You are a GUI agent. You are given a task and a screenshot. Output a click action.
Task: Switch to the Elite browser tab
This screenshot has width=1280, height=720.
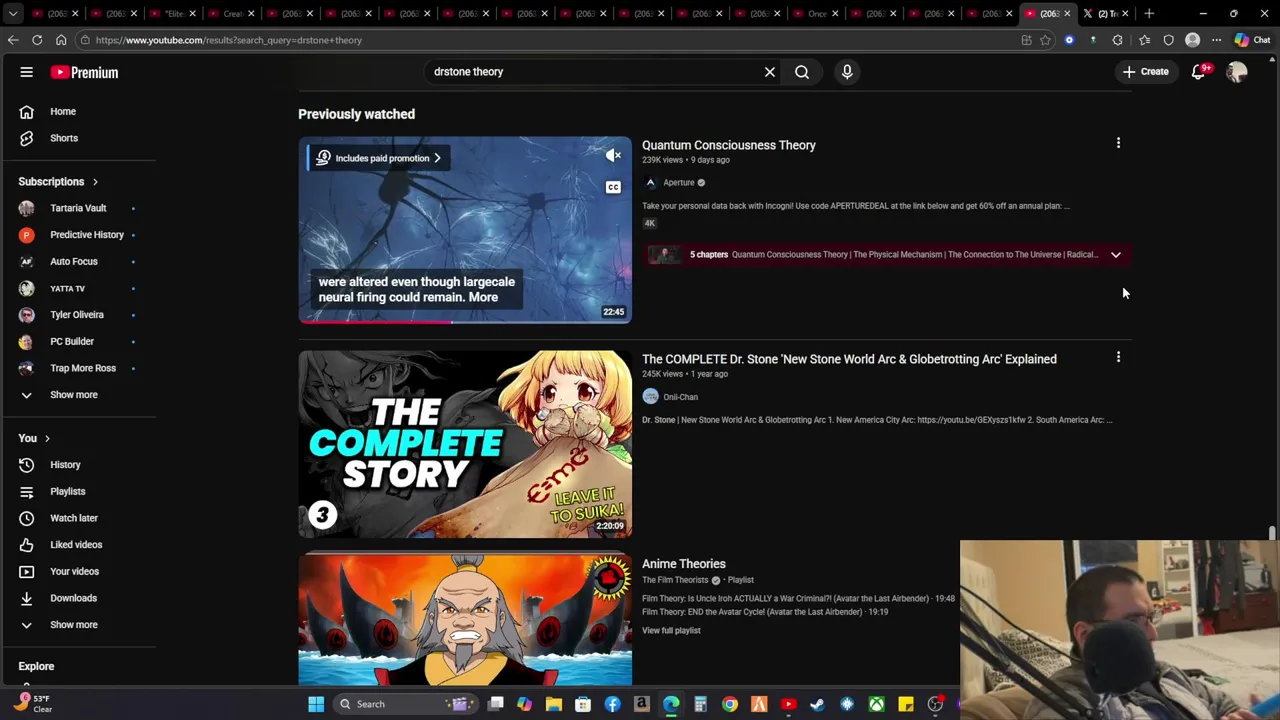click(175, 13)
